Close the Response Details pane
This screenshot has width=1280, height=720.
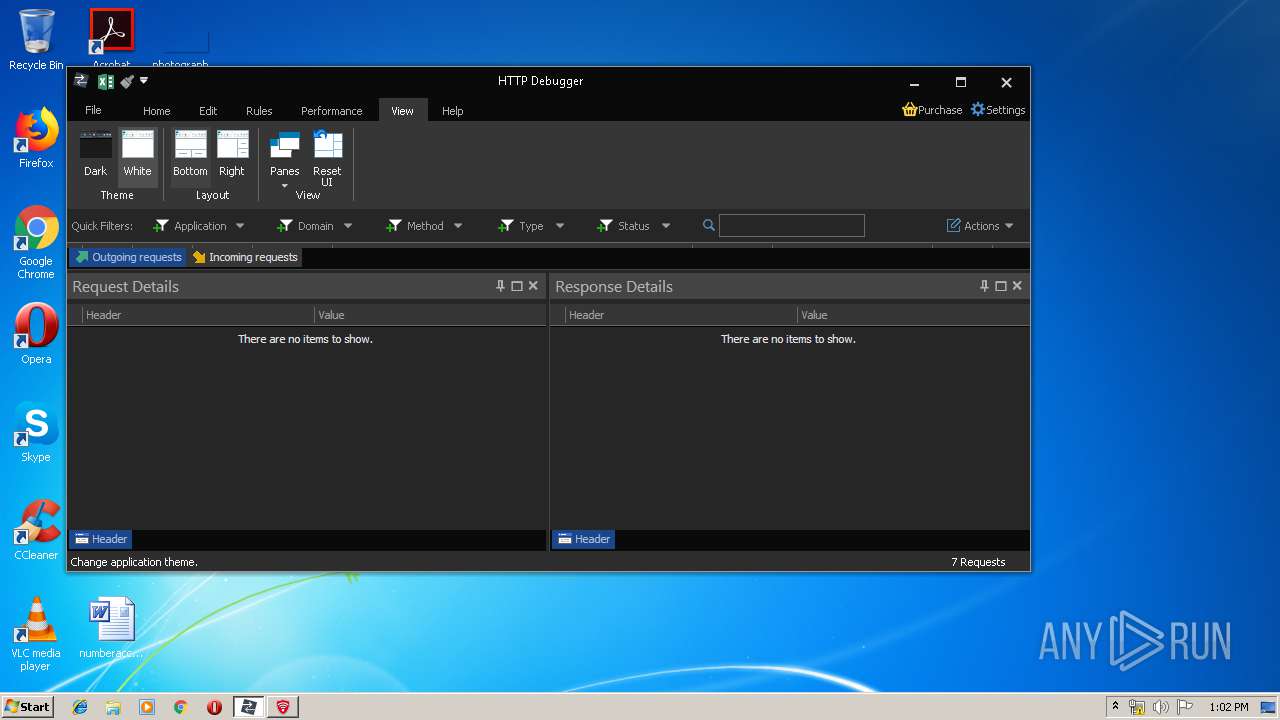point(1017,286)
